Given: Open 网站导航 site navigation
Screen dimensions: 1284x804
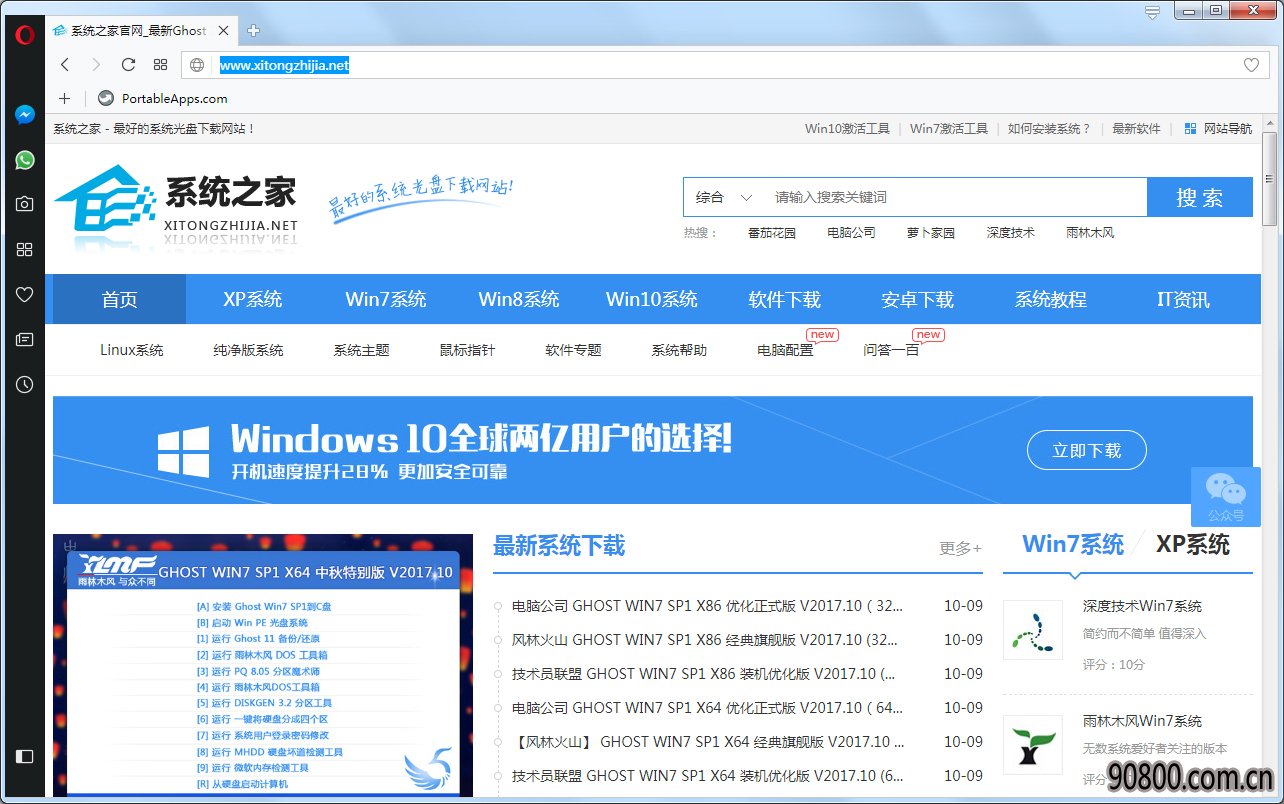Looking at the screenshot, I should pos(1217,128).
